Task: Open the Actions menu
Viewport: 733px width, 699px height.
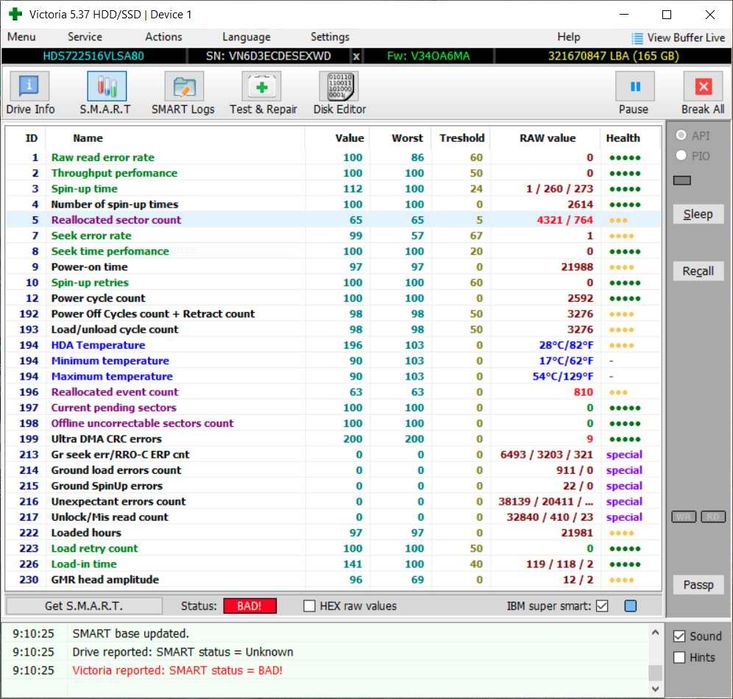Action: pos(163,37)
